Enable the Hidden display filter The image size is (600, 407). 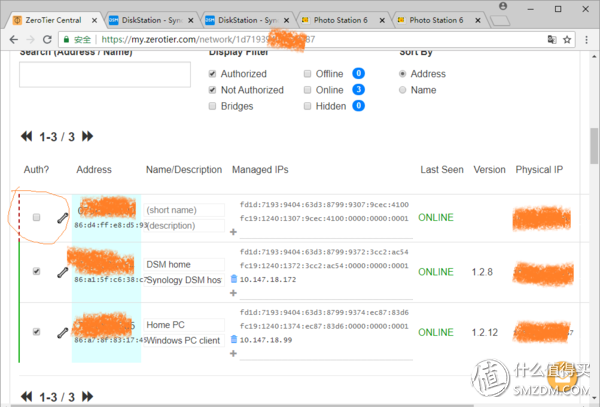pos(307,106)
